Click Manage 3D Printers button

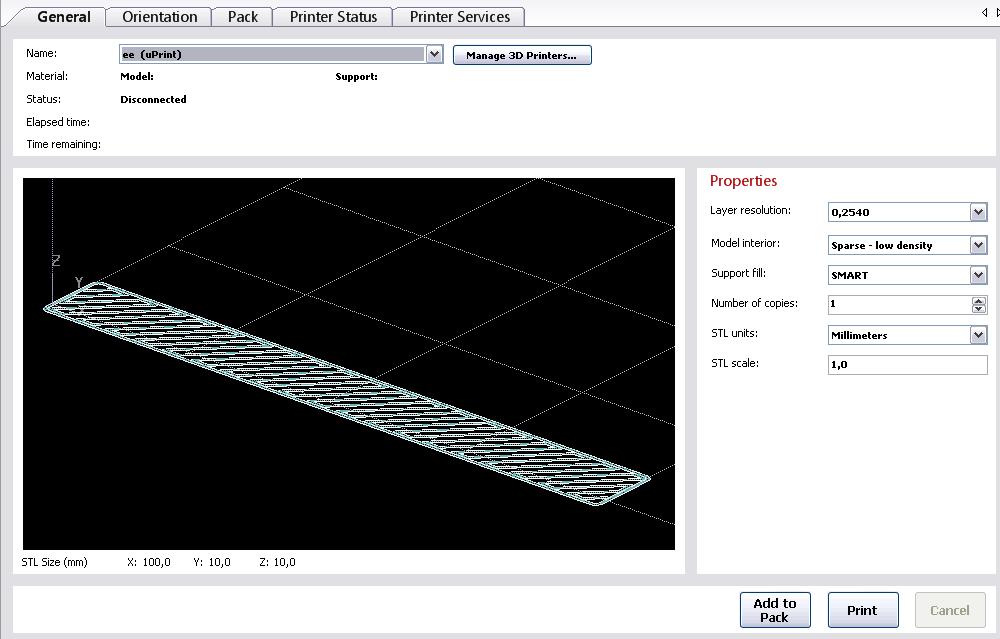[522, 55]
